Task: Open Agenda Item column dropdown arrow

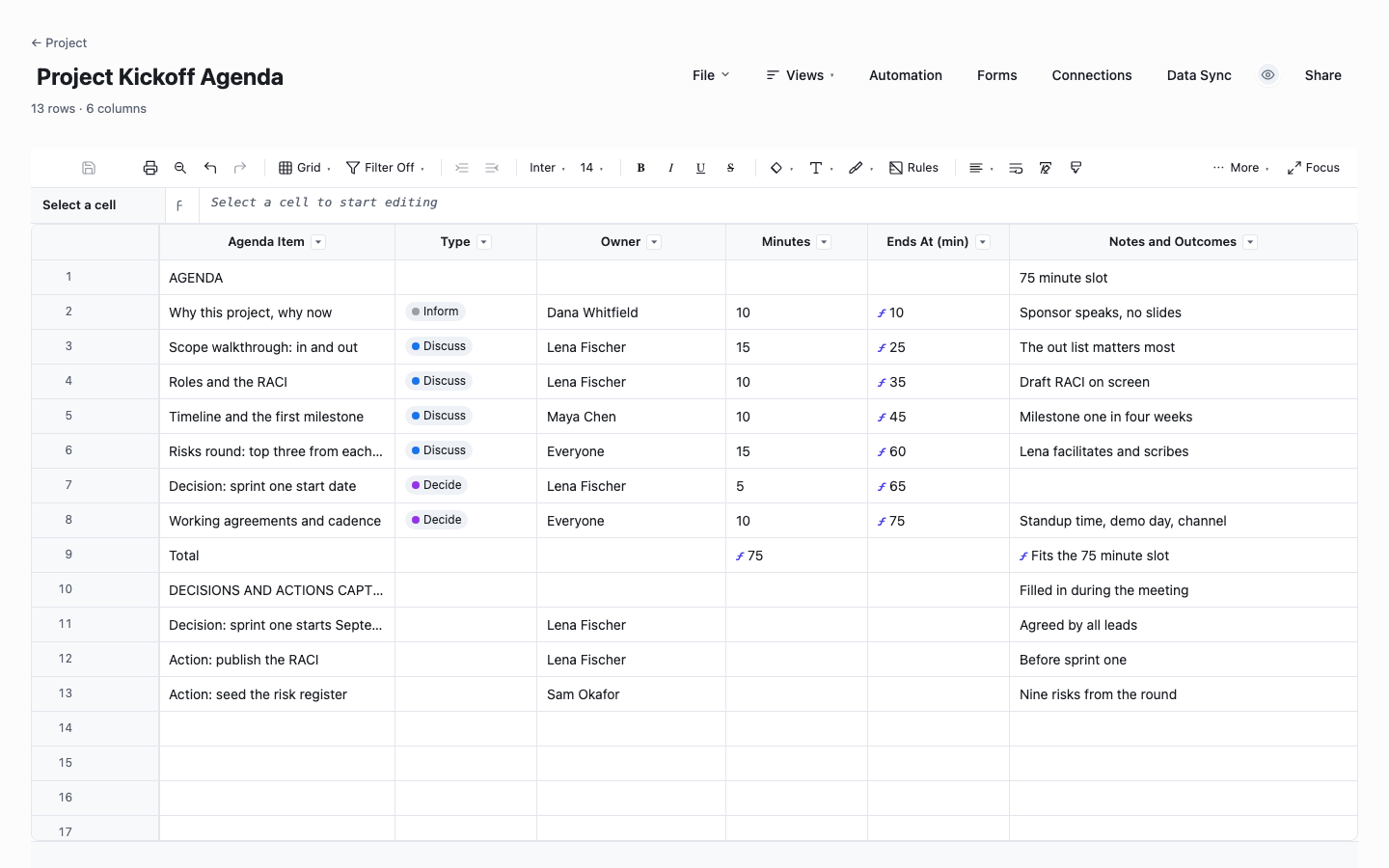Action: tap(318, 242)
